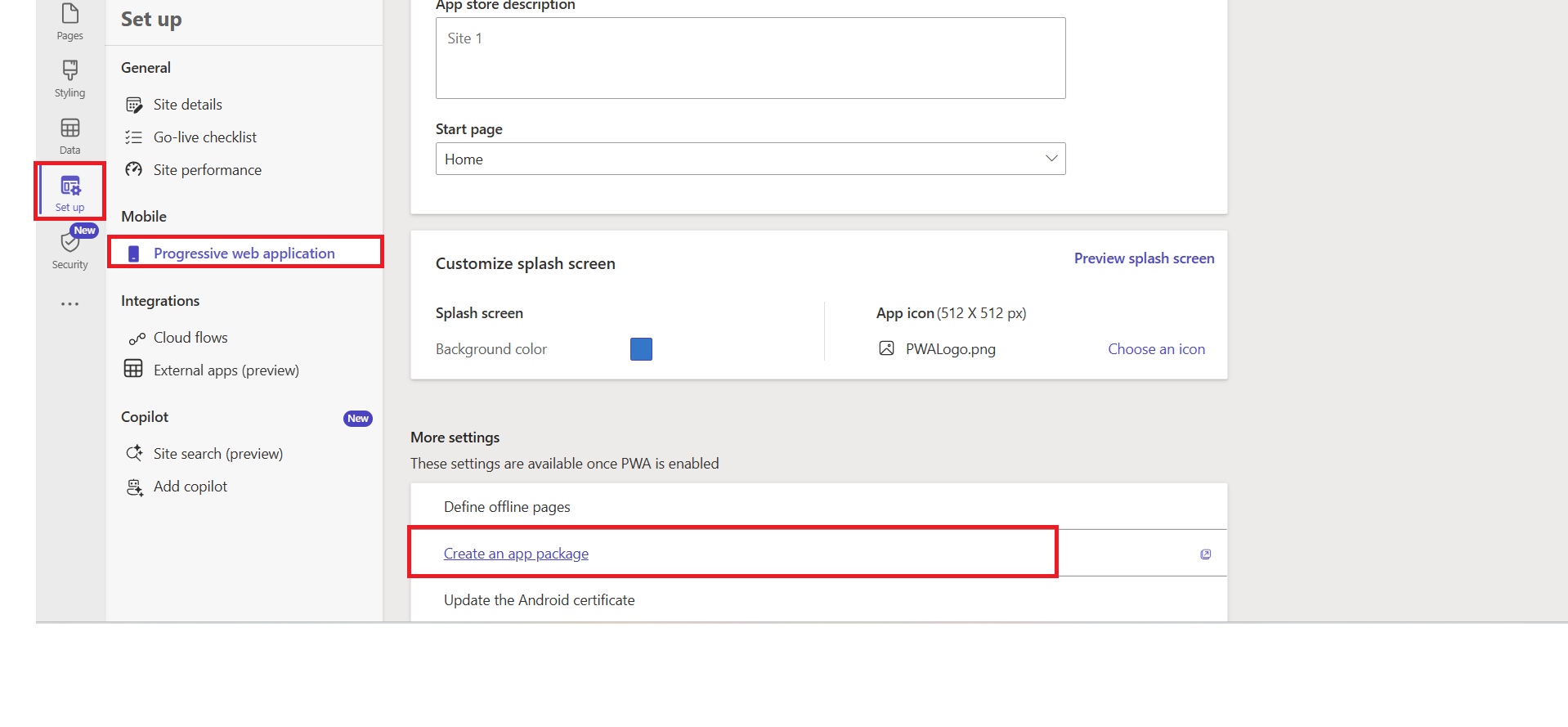Open External apps (preview)
This screenshot has height=727, width=1568.
[x=226, y=370]
